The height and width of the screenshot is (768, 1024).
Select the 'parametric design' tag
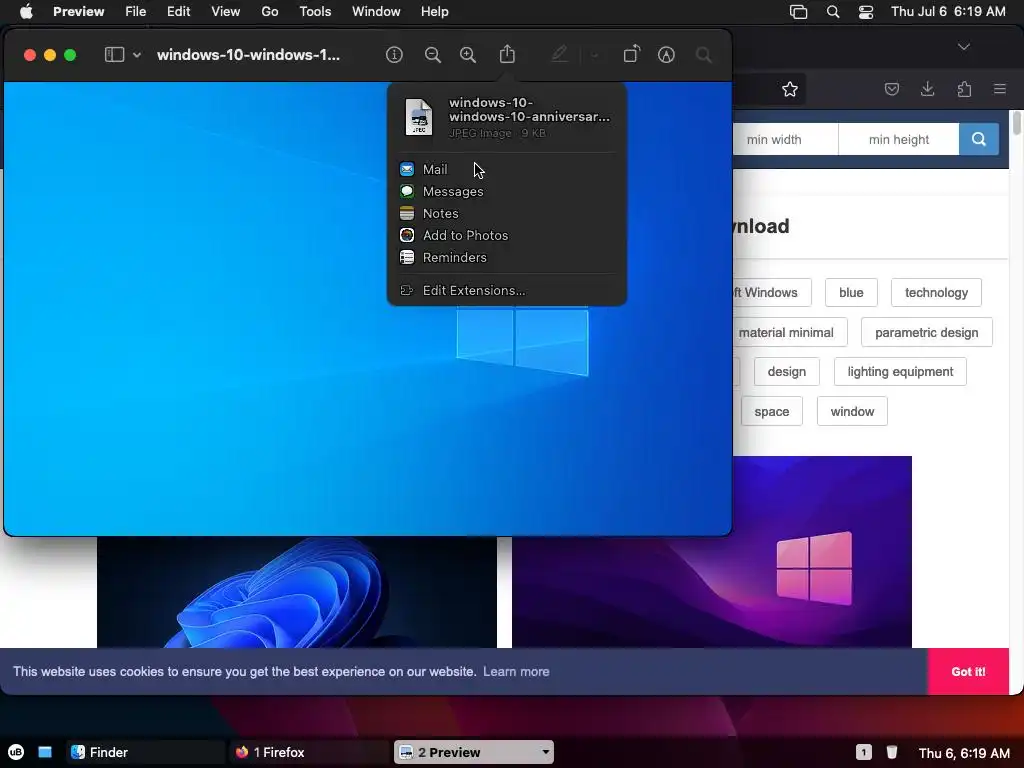click(926, 332)
